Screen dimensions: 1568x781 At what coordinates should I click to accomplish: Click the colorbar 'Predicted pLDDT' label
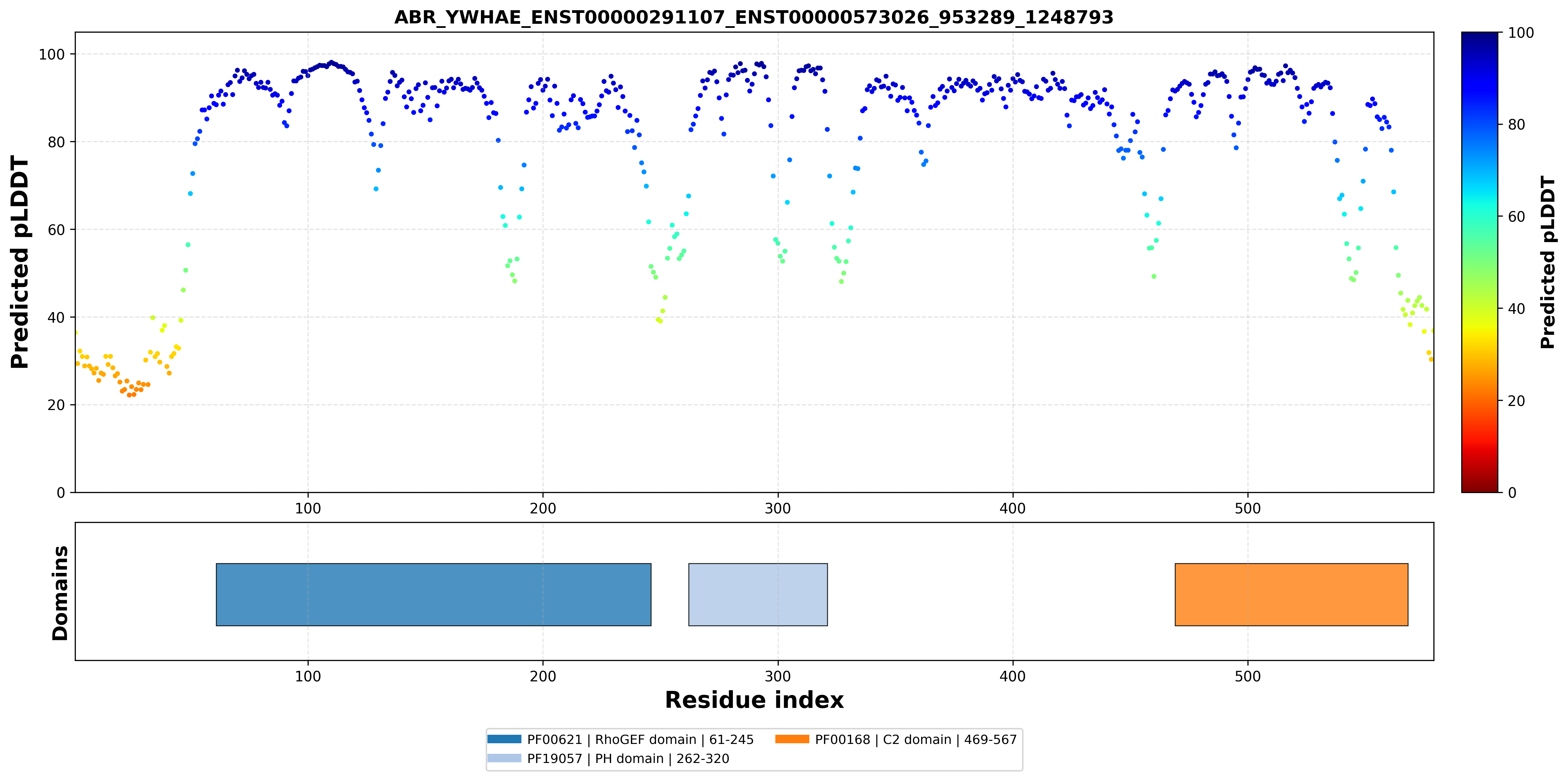(1548, 262)
